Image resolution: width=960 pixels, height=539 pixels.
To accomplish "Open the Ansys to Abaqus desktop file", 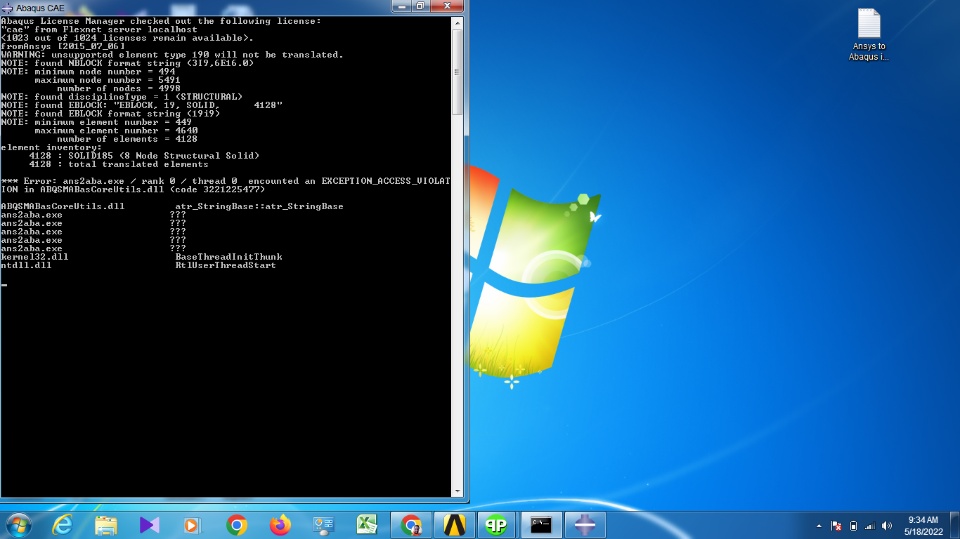I will (868, 35).
